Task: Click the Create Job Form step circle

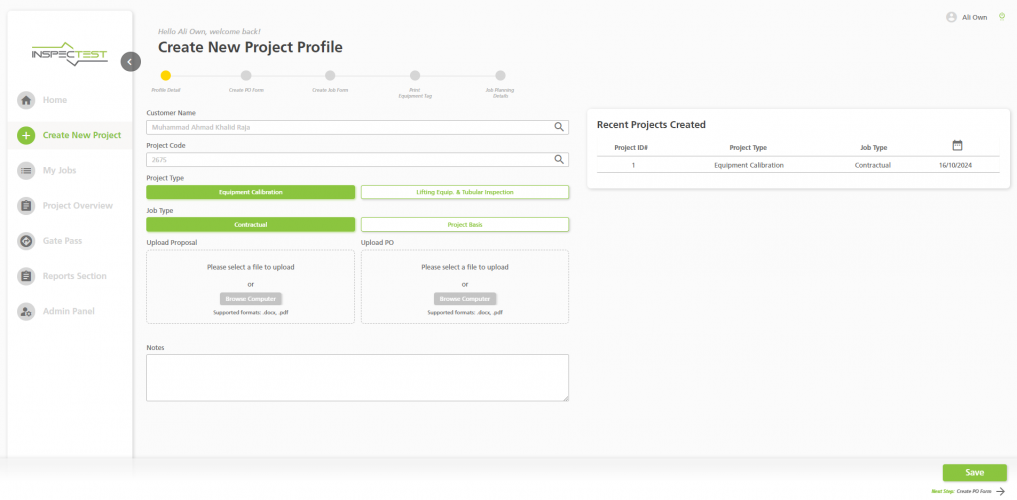Action: pyautogui.click(x=330, y=76)
